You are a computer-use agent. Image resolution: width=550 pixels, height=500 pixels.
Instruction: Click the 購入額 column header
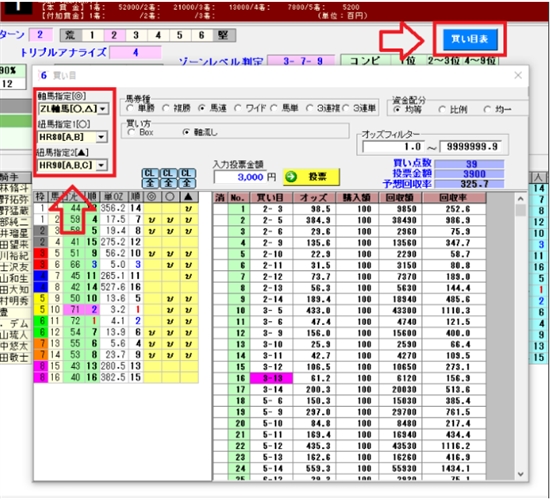coord(356,198)
